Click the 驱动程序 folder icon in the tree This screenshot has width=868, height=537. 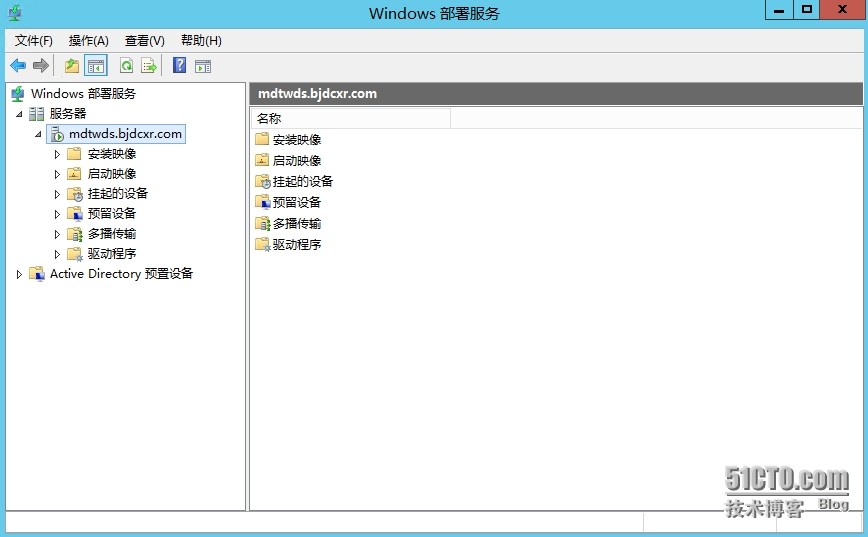coord(75,254)
